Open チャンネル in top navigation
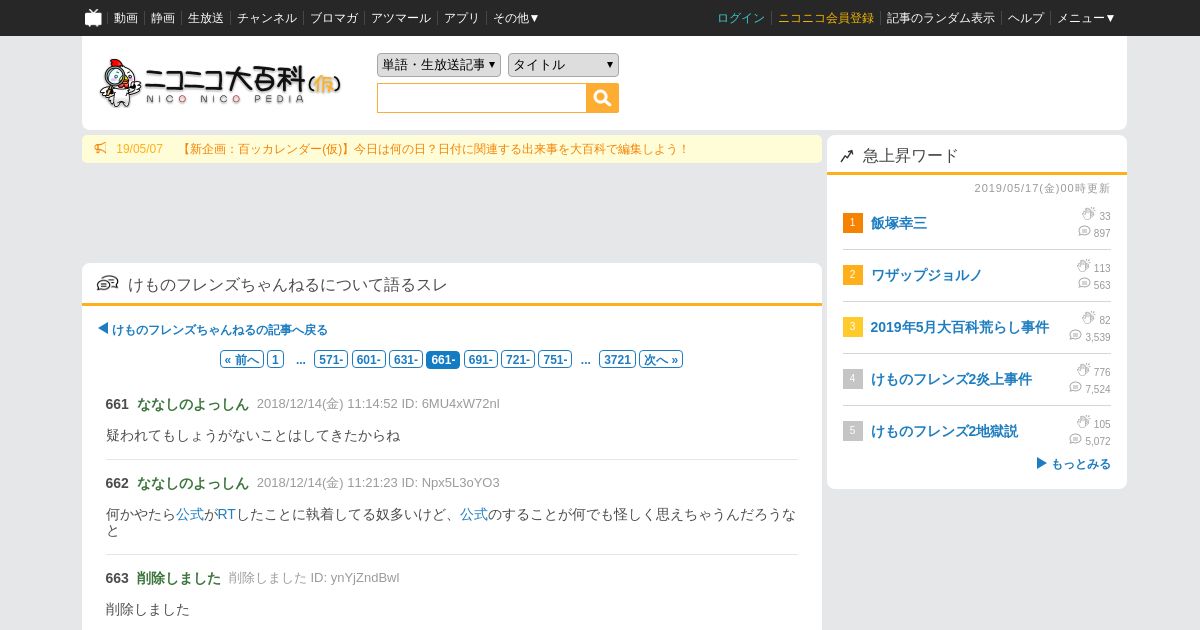The height and width of the screenshot is (630, 1200). coord(267,18)
